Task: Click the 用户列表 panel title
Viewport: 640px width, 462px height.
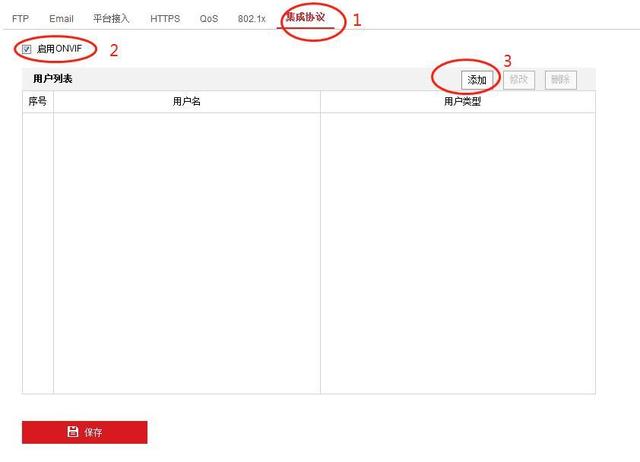Action: point(53,79)
